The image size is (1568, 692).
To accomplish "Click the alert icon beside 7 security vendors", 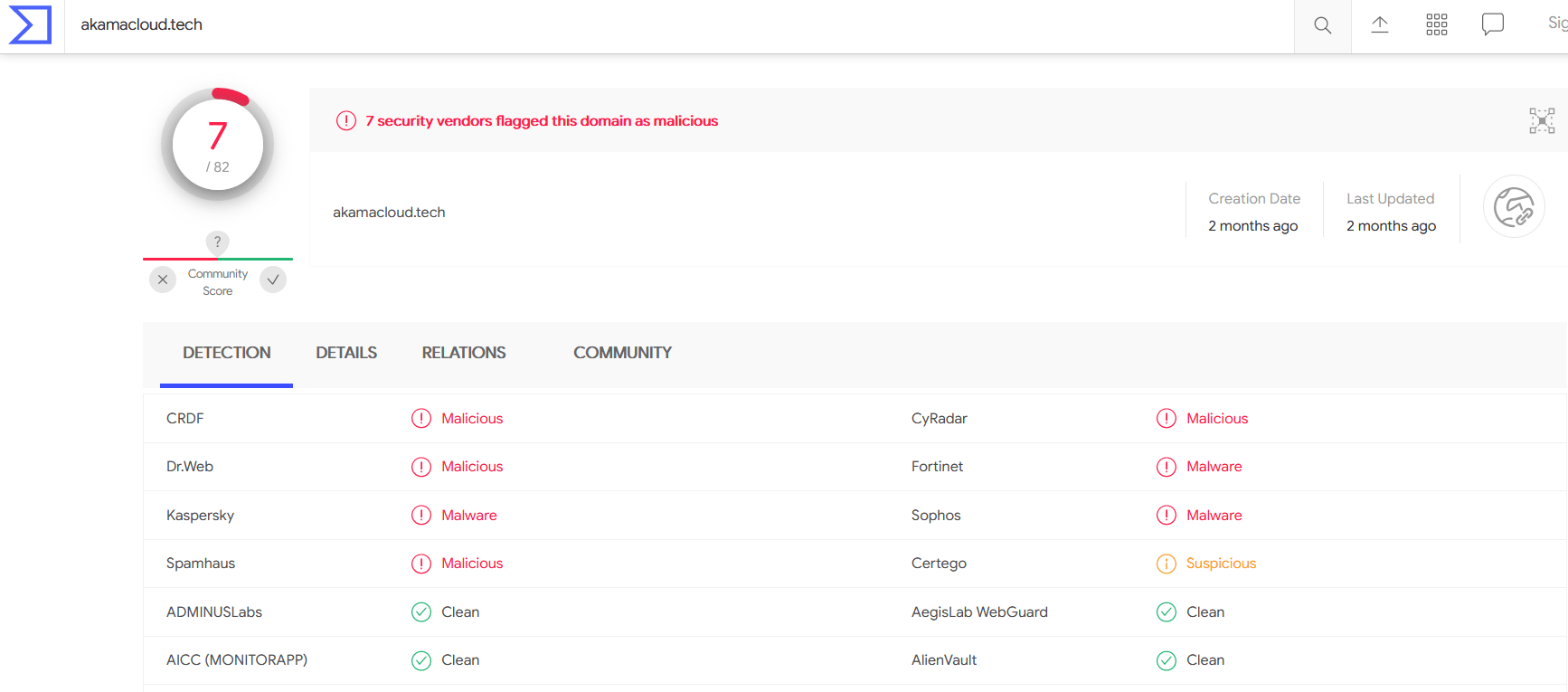I will point(346,120).
